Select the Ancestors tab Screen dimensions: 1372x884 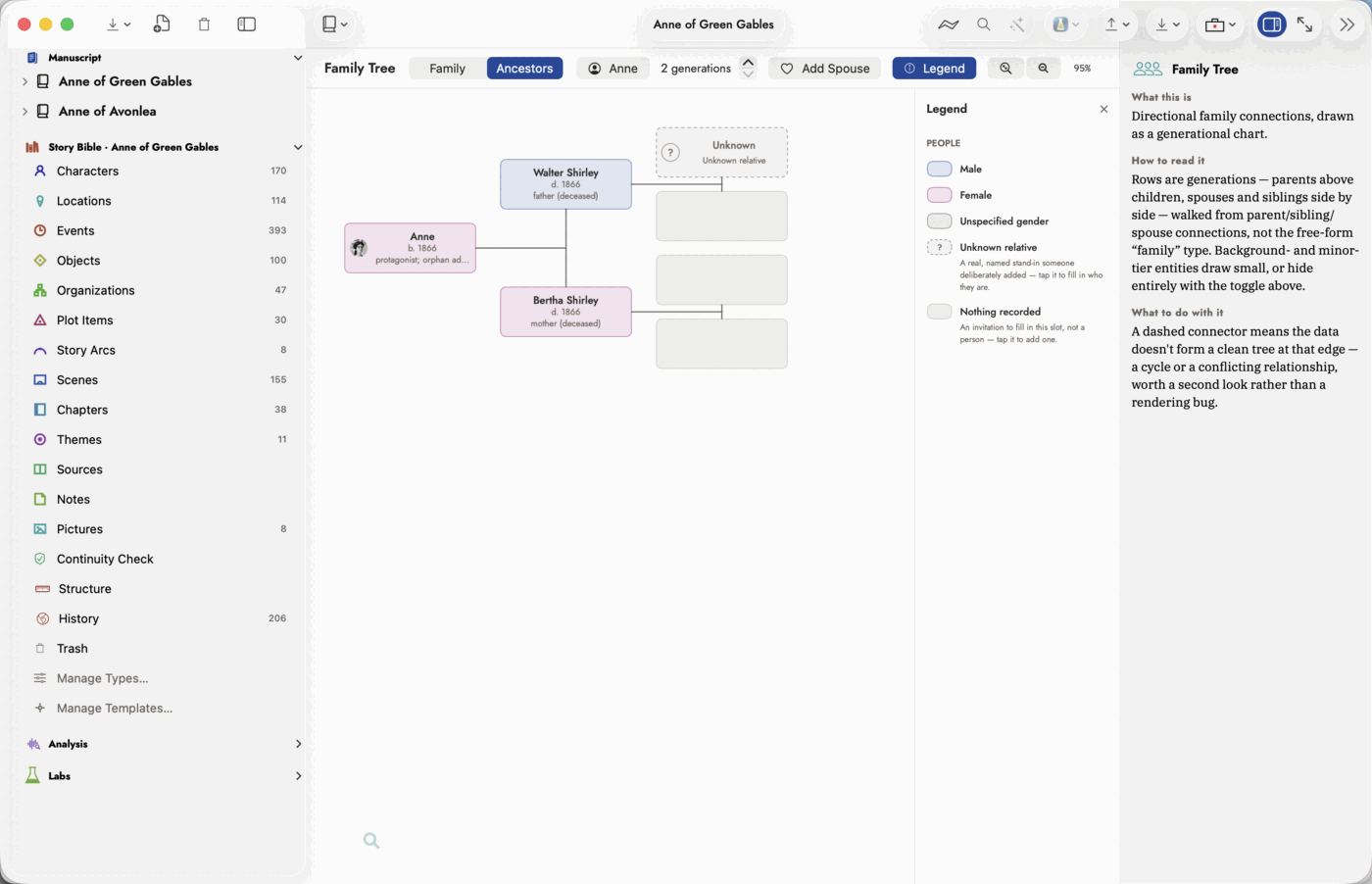tap(524, 68)
